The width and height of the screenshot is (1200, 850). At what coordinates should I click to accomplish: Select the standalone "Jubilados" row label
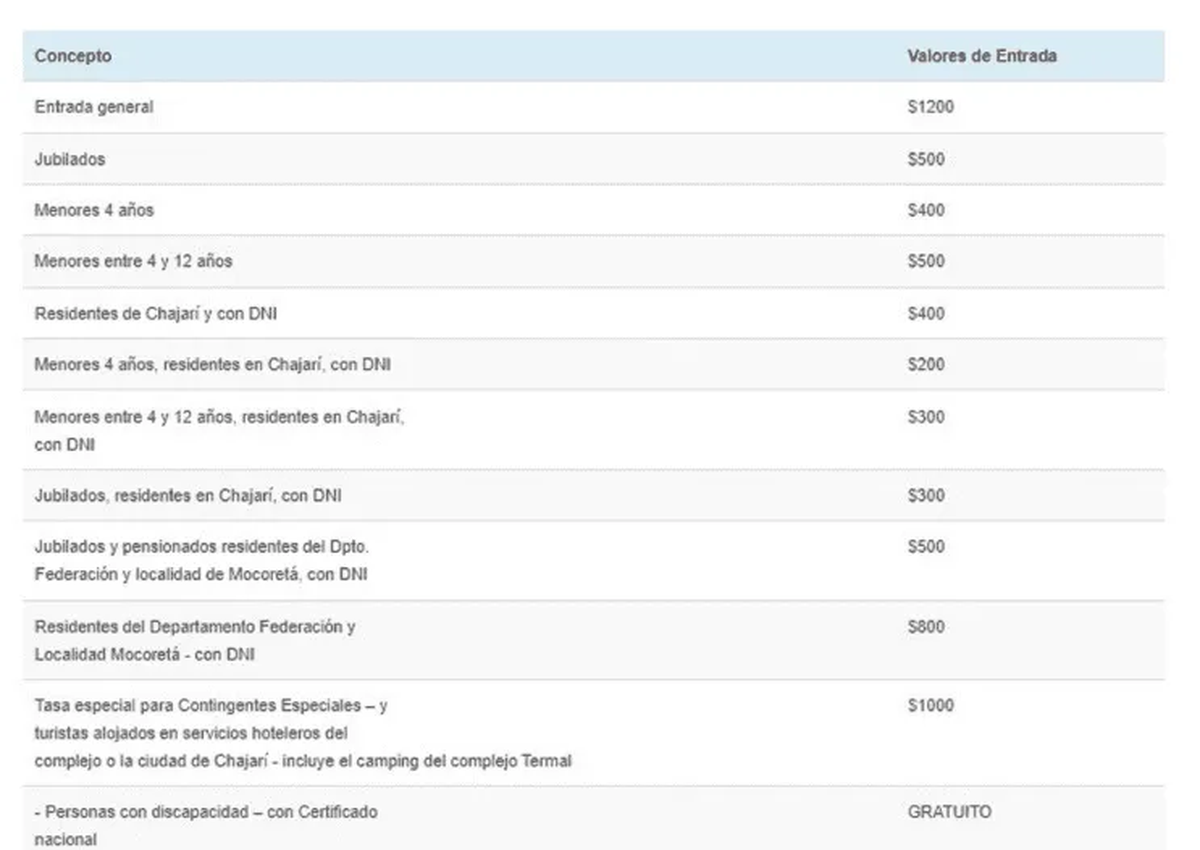(x=69, y=159)
